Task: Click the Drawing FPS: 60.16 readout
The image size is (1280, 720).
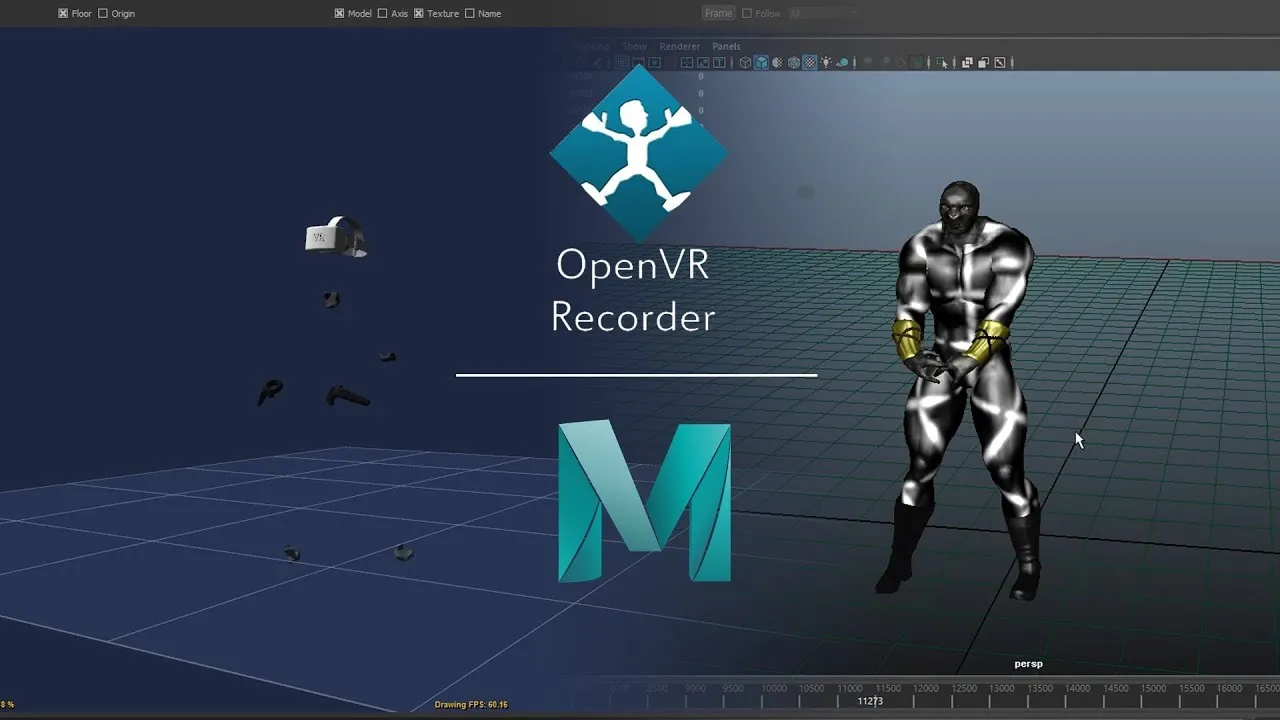Action: click(471, 705)
